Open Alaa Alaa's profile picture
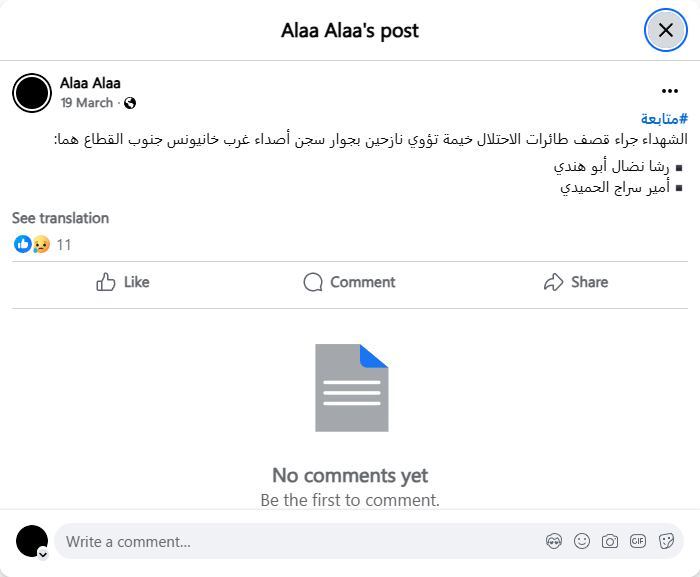This screenshot has width=700, height=577. click(x=32, y=93)
